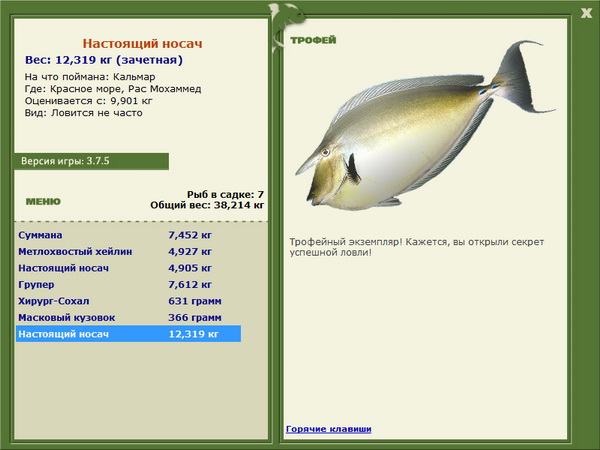The image size is (600, 450).
Task: Click the Рыб в садке: 7 counter
Action: [x=225, y=194]
